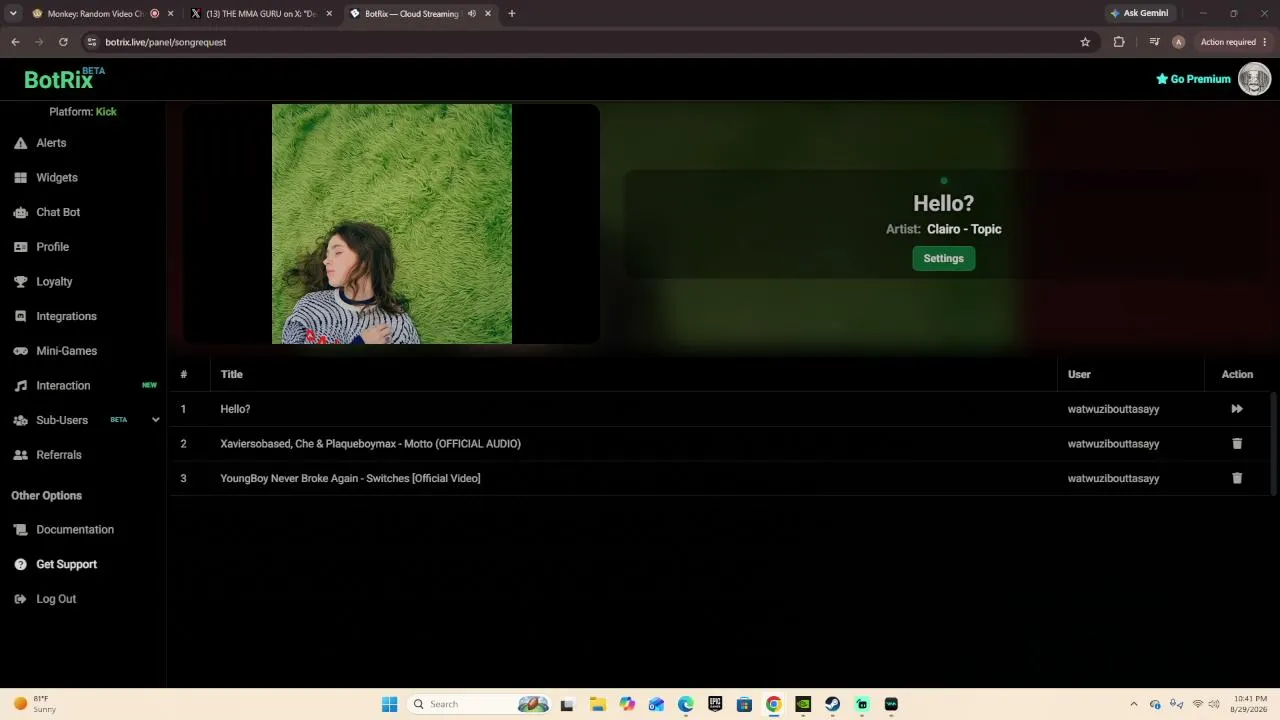Viewport: 1280px width, 720px height.
Task: Click the address bar URL
Action: pos(166,42)
